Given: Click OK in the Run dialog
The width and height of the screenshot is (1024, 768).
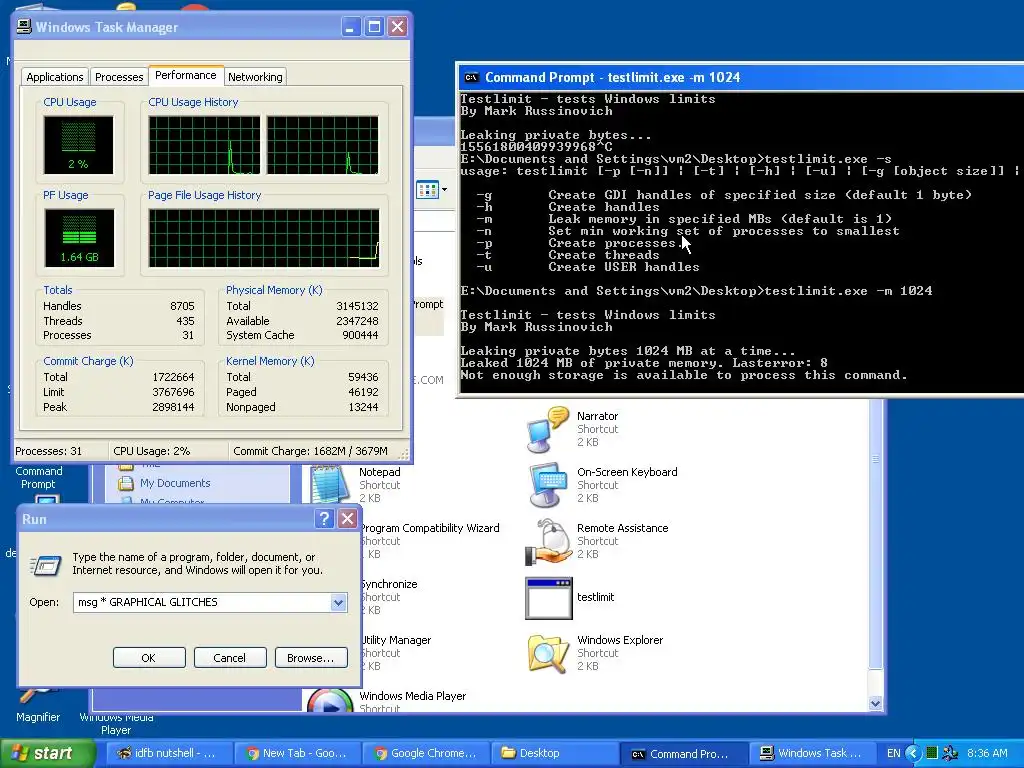Looking at the screenshot, I should [149, 658].
